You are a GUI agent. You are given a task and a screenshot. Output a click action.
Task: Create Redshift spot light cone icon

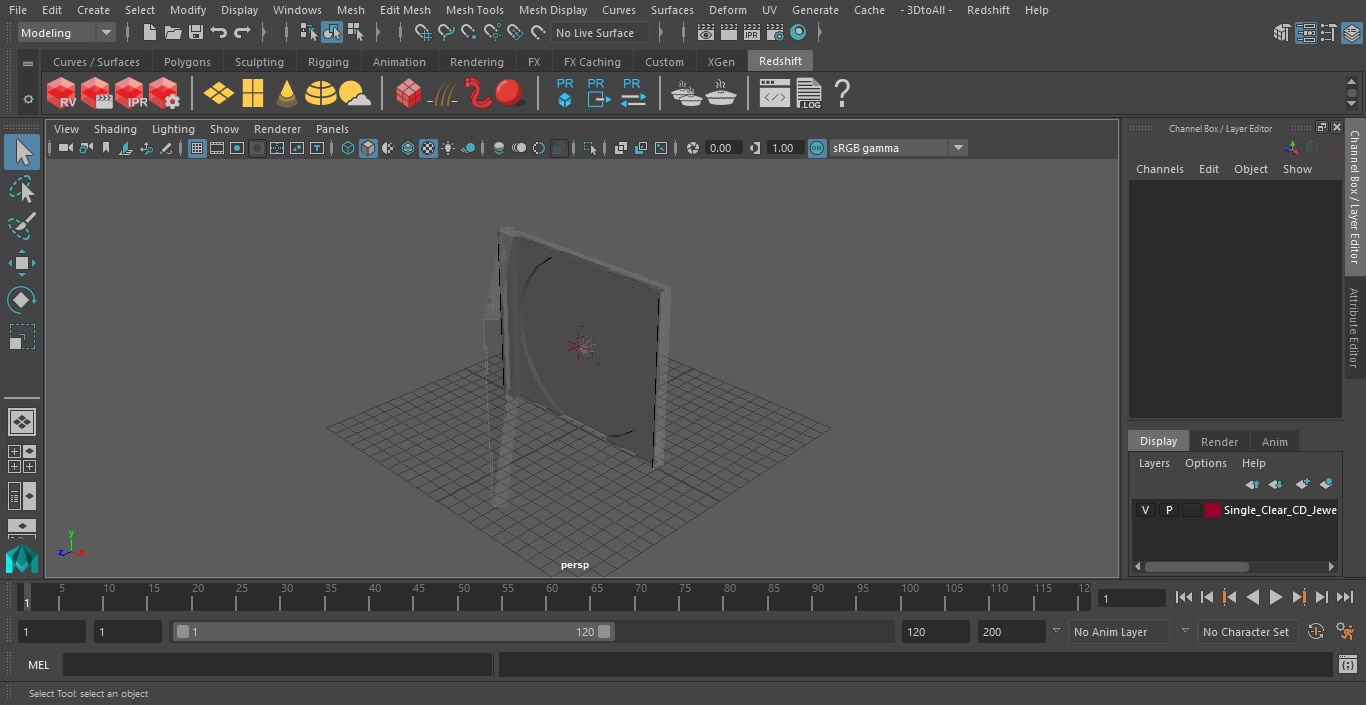point(287,94)
